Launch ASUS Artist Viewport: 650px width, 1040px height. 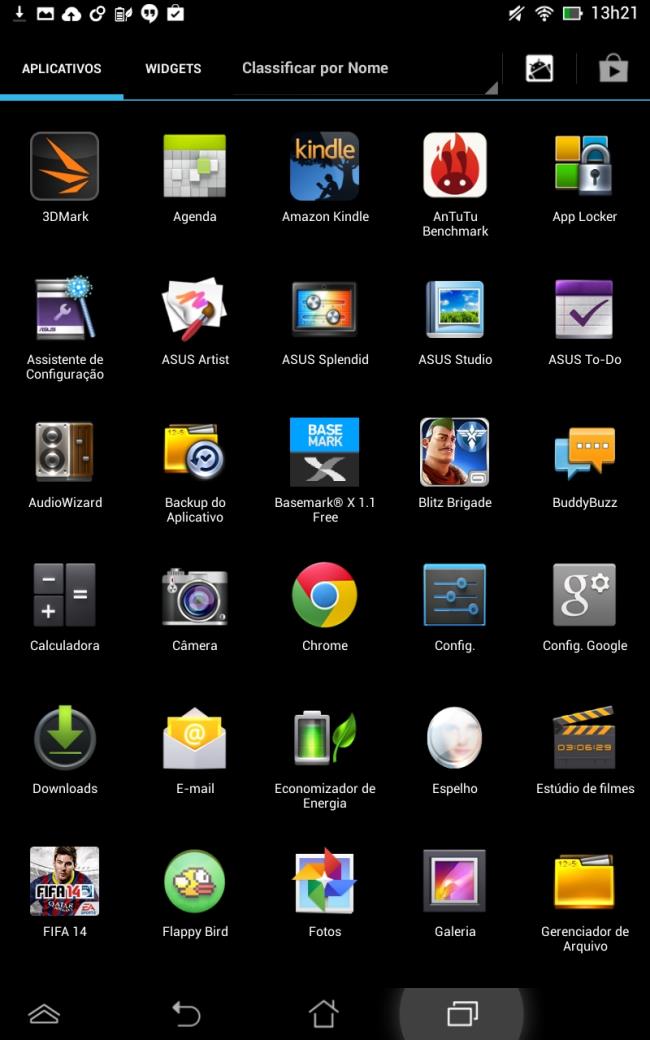[x=194, y=309]
